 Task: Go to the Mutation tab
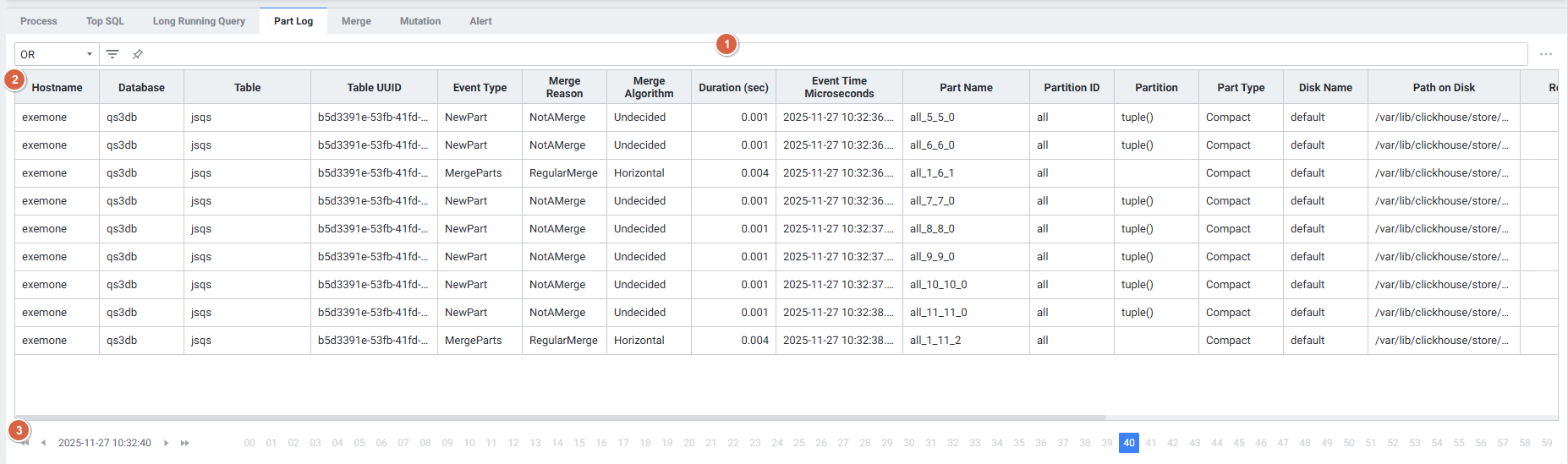point(419,21)
